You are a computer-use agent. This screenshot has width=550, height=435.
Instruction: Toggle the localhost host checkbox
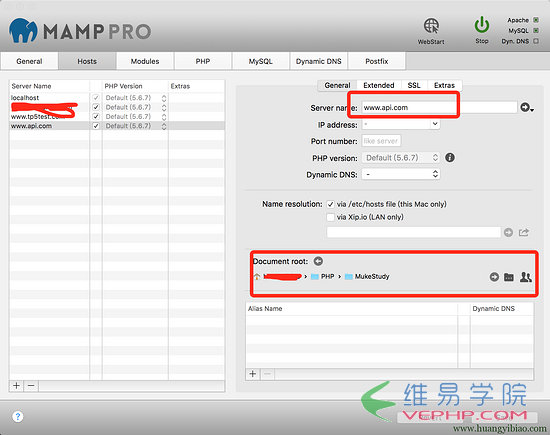tap(96, 98)
